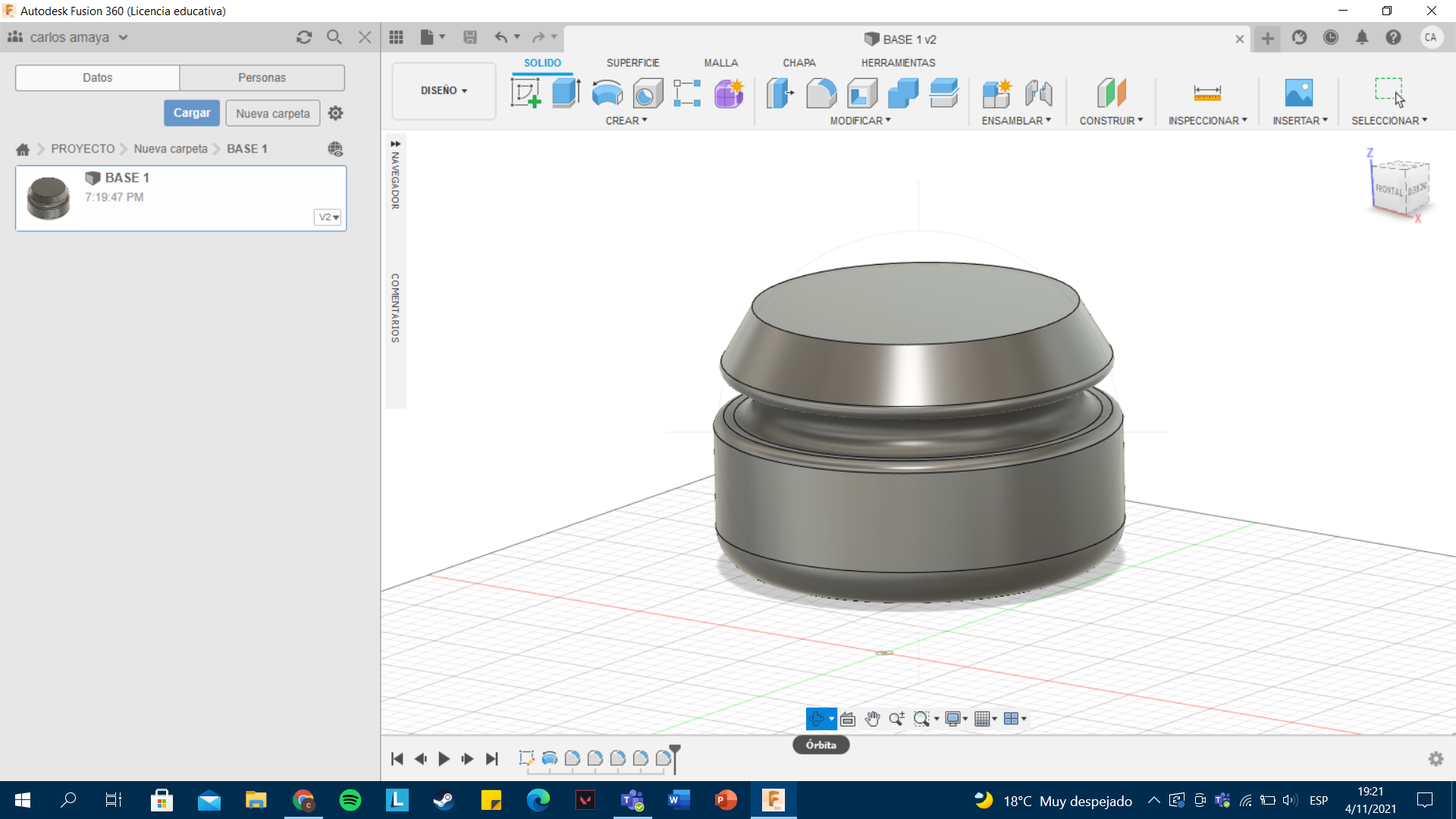This screenshot has height=819, width=1456.
Task: Refresh the data panel
Action: click(x=304, y=37)
